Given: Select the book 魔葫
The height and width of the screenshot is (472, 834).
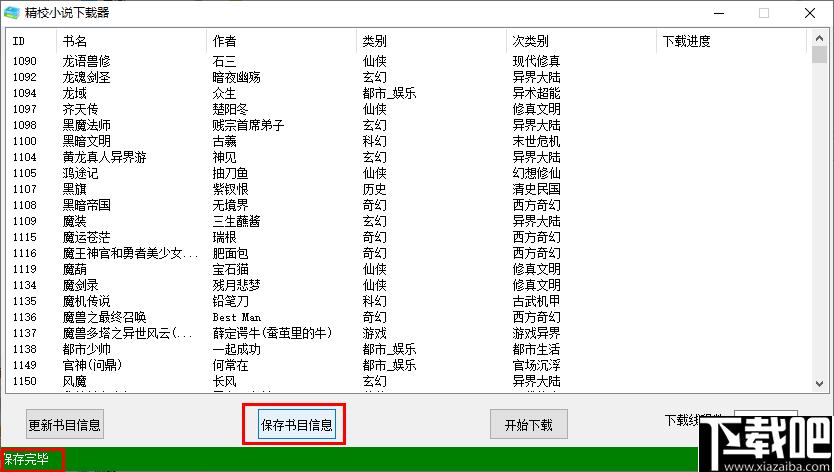Looking at the screenshot, I should click(74, 269).
